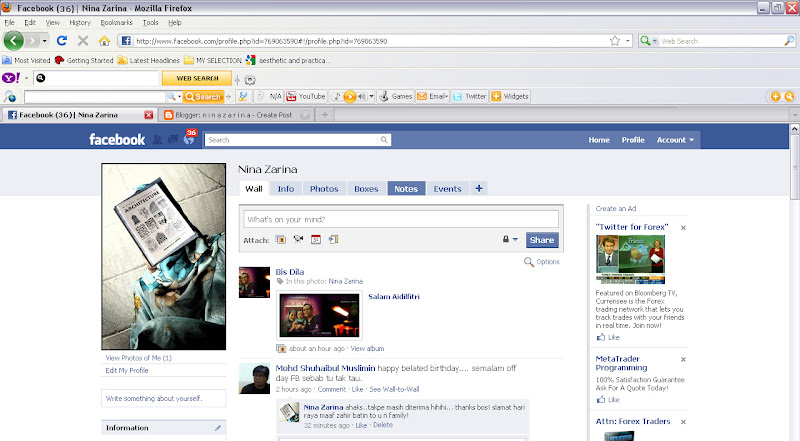Click the page vertical scrollbar thumb
The width and height of the screenshot is (800, 441).
795,168
